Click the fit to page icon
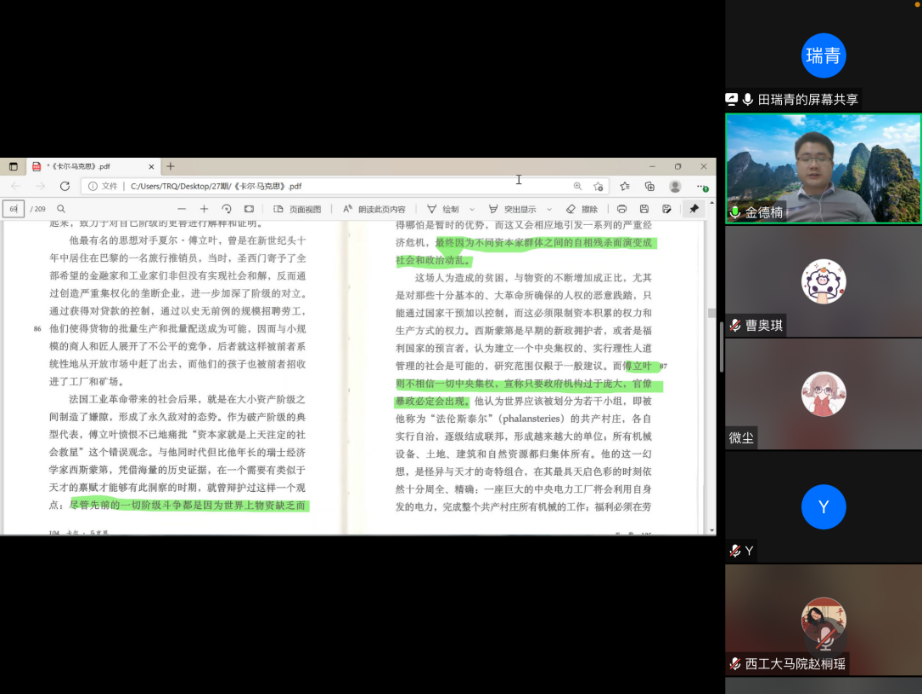 click(x=248, y=209)
